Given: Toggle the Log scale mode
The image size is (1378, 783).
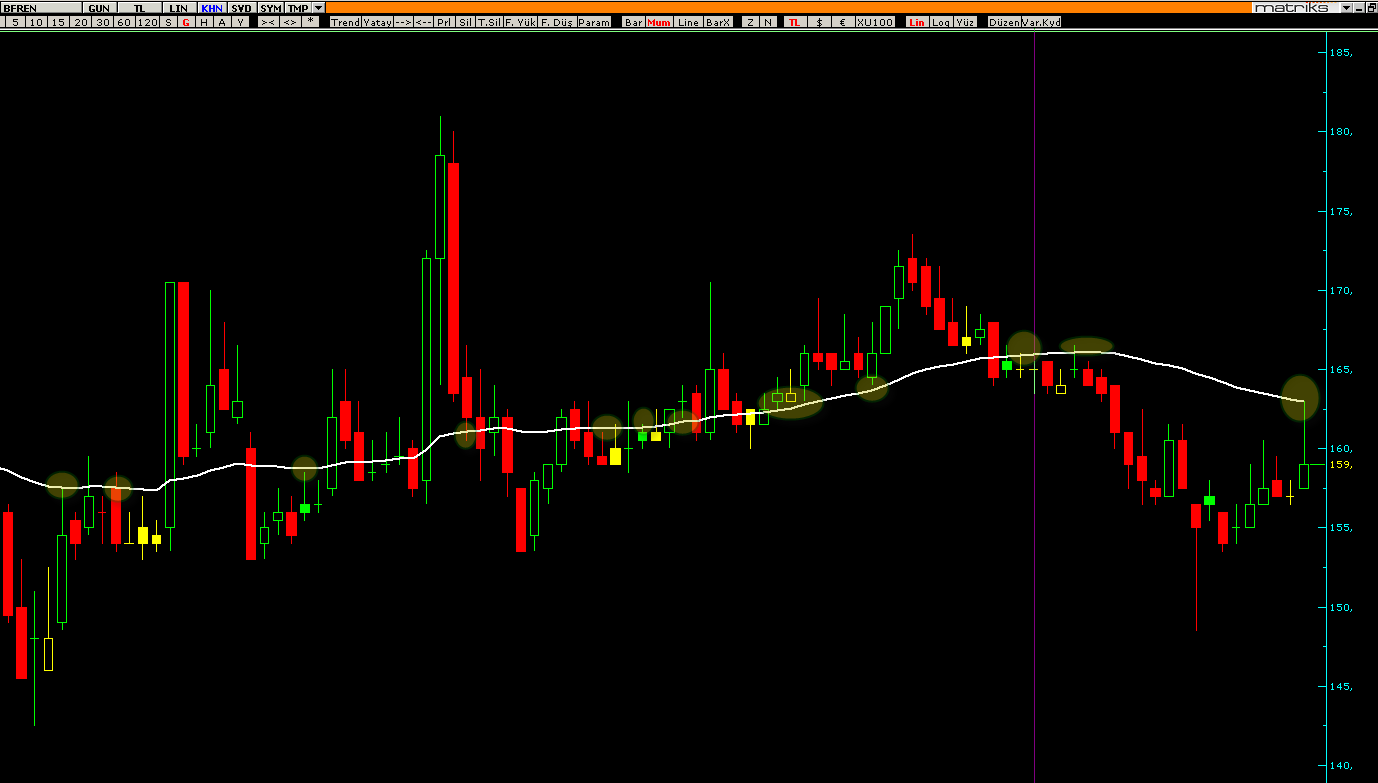Looking at the screenshot, I should tap(941, 22).
